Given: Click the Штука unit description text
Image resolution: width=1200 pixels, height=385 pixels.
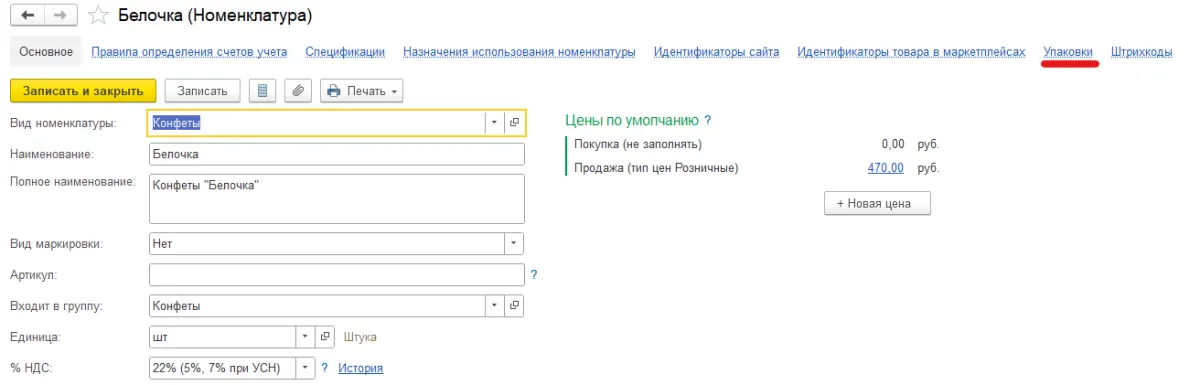Looking at the screenshot, I should point(360,337).
